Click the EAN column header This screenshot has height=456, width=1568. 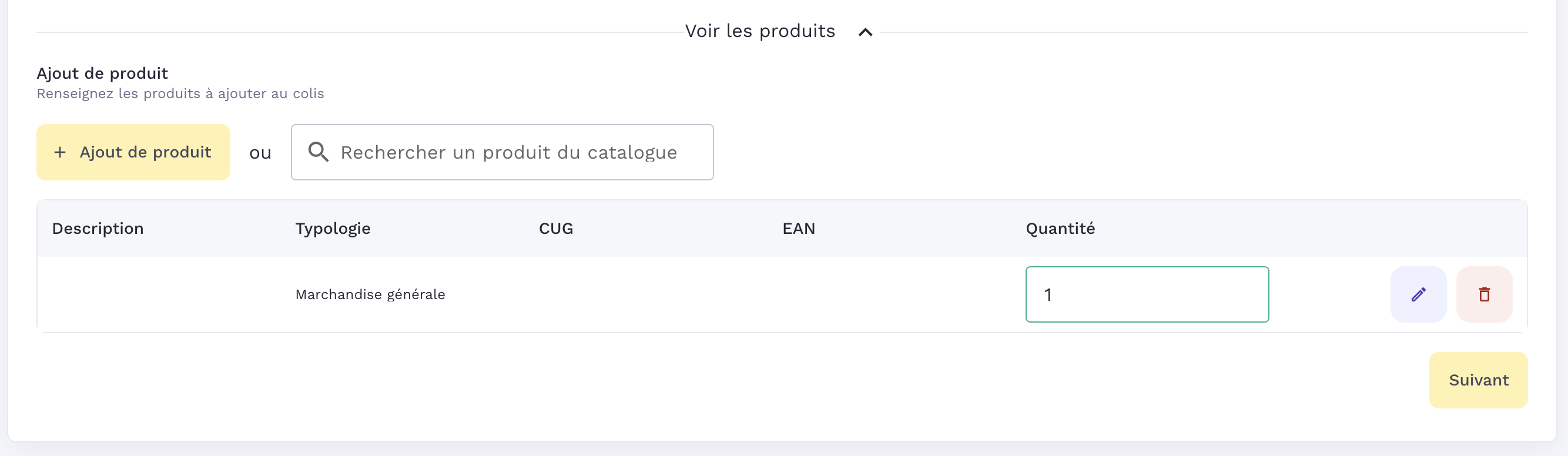pyautogui.click(x=799, y=229)
